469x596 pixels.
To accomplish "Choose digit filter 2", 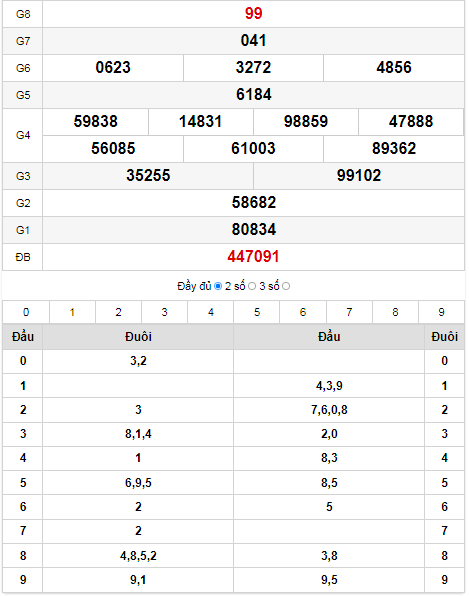I will coord(118,312).
